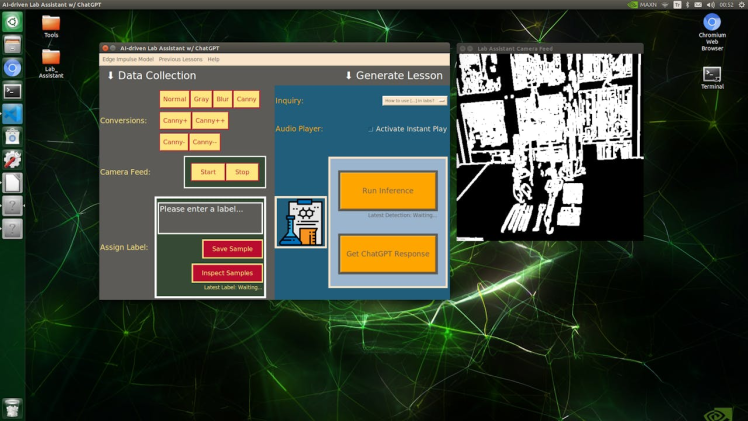Launch Chromium from the dock

coord(12,68)
